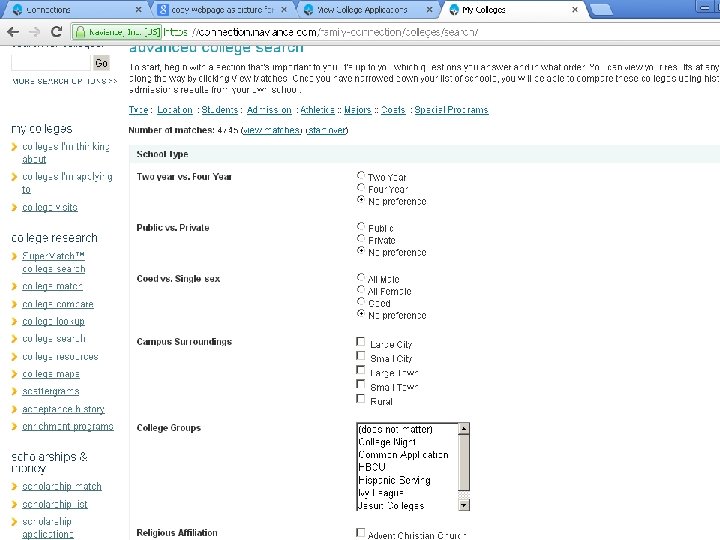This screenshot has width=720, height=540.
Task: Choose Ivy League in College Groups list
Action: tap(408, 493)
